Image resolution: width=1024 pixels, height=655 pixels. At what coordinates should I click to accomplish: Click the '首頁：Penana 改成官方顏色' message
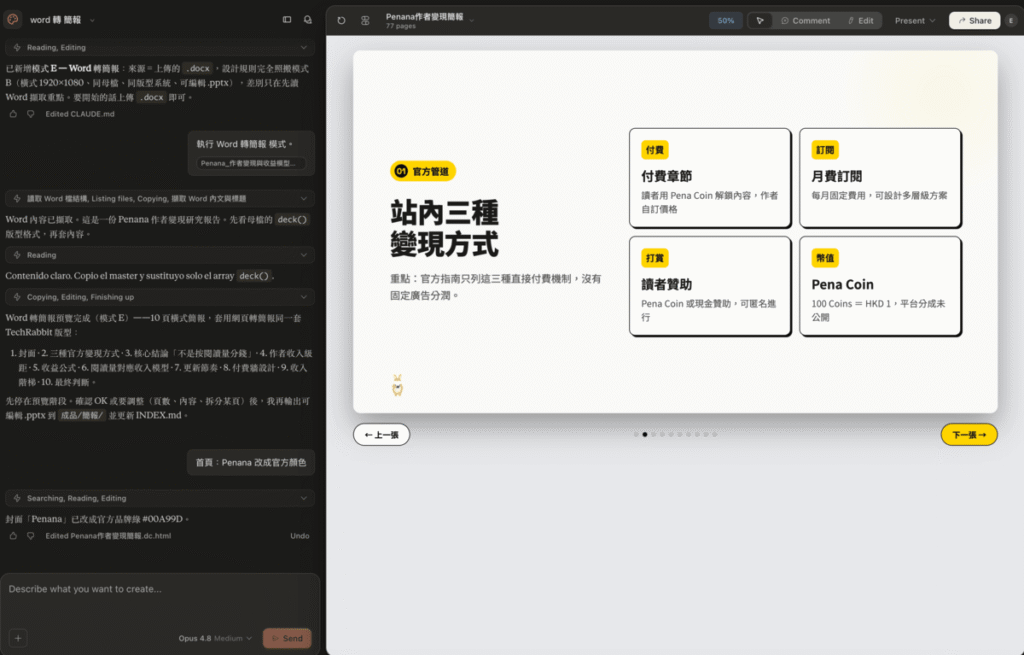coord(251,462)
